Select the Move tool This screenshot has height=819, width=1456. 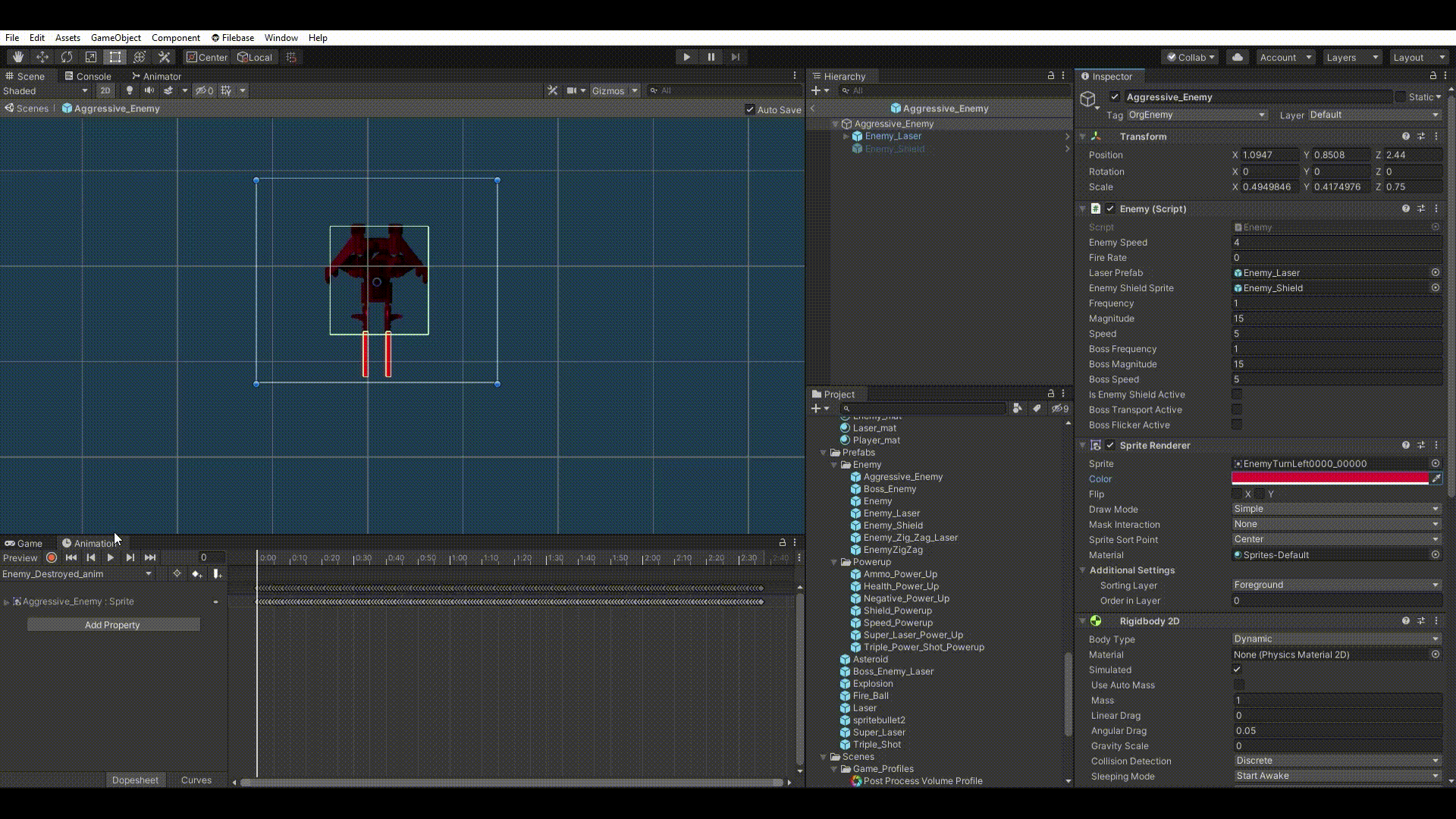click(42, 57)
